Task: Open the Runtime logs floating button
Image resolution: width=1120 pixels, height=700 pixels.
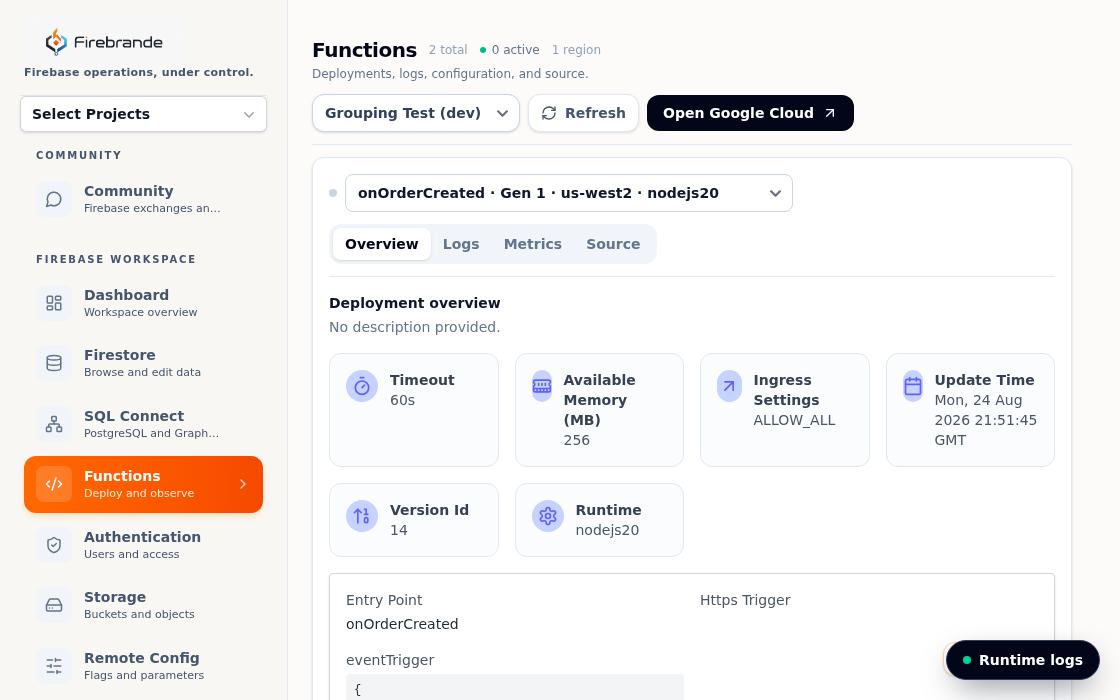Action: tap(1023, 660)
